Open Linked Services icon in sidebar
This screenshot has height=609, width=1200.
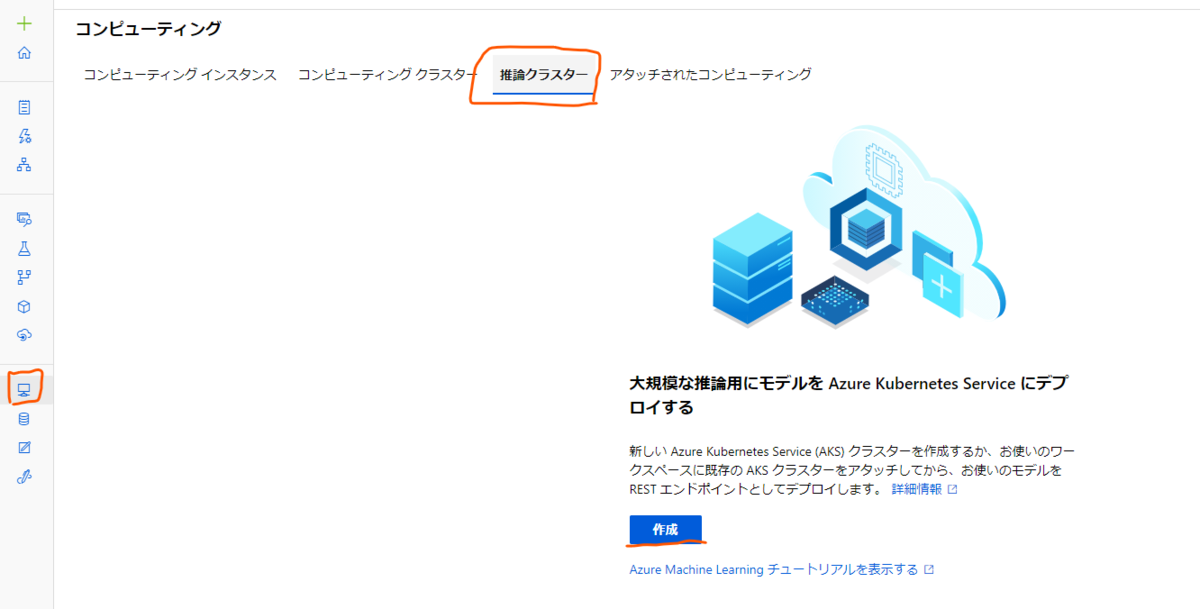(x=25, y=476)
